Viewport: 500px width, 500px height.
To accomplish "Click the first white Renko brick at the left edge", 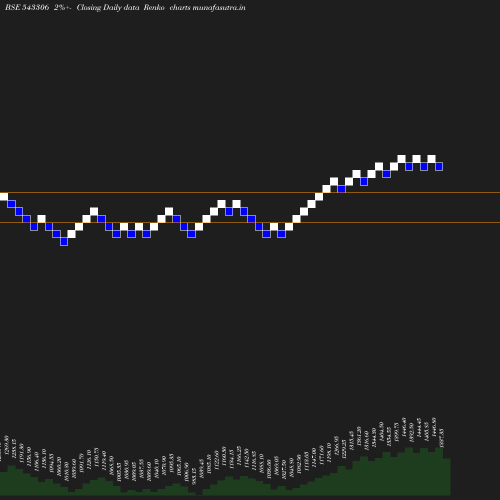I will point(4,197).
